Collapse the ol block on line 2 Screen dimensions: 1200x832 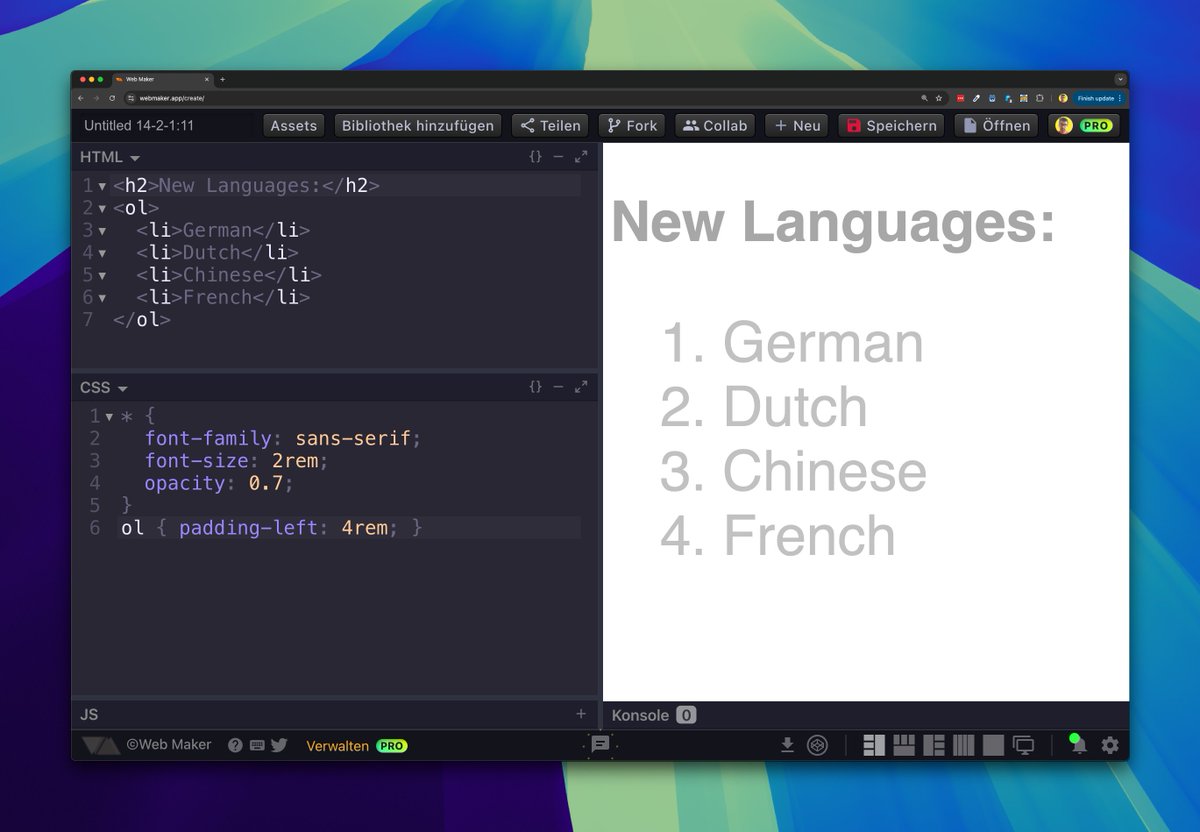click(x=102, y=208)
